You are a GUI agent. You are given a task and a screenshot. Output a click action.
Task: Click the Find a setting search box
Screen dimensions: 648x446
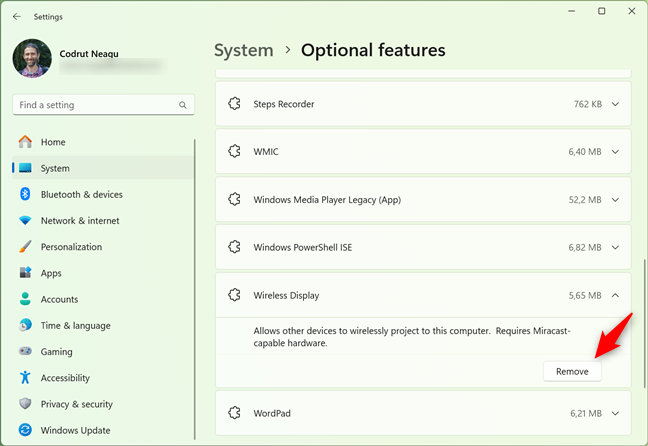[103, 105]
